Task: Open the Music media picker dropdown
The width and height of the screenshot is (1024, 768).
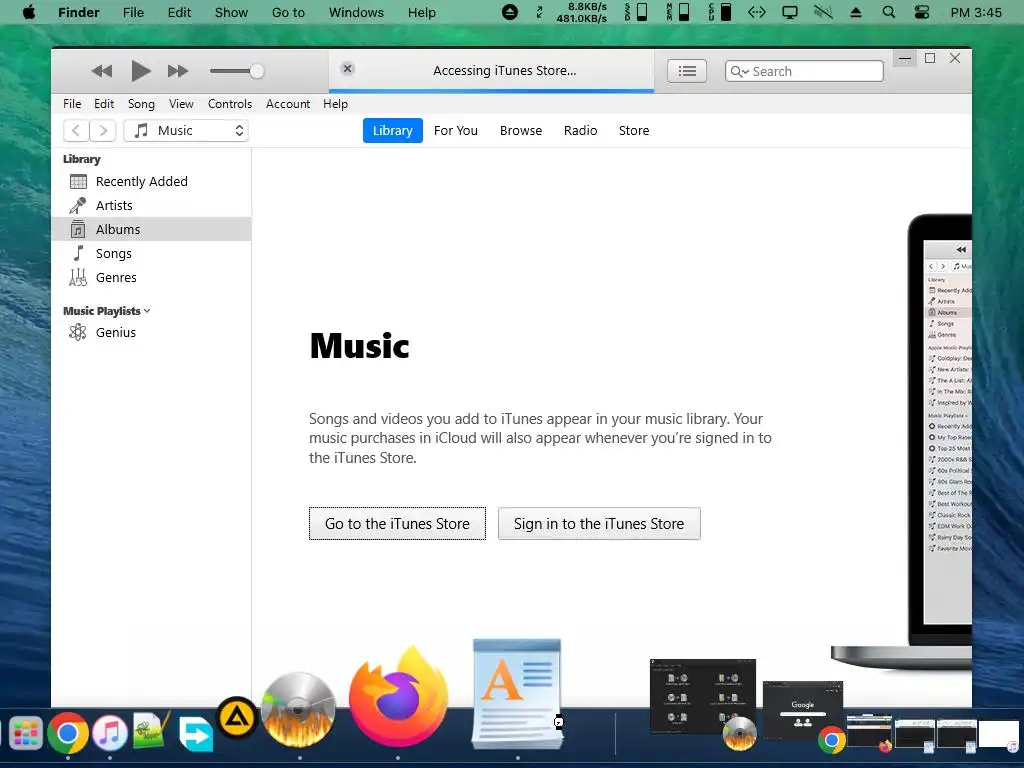Action: click(x=186, y=131)
